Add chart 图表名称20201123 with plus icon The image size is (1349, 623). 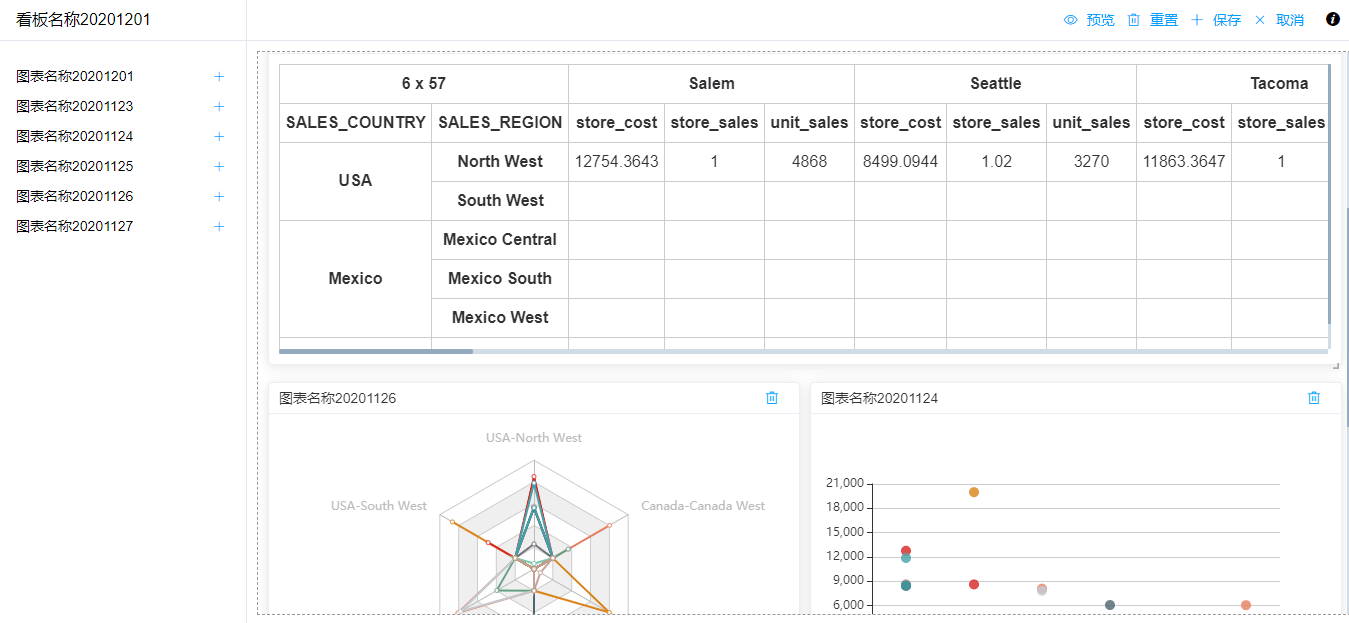click(219, 106)
